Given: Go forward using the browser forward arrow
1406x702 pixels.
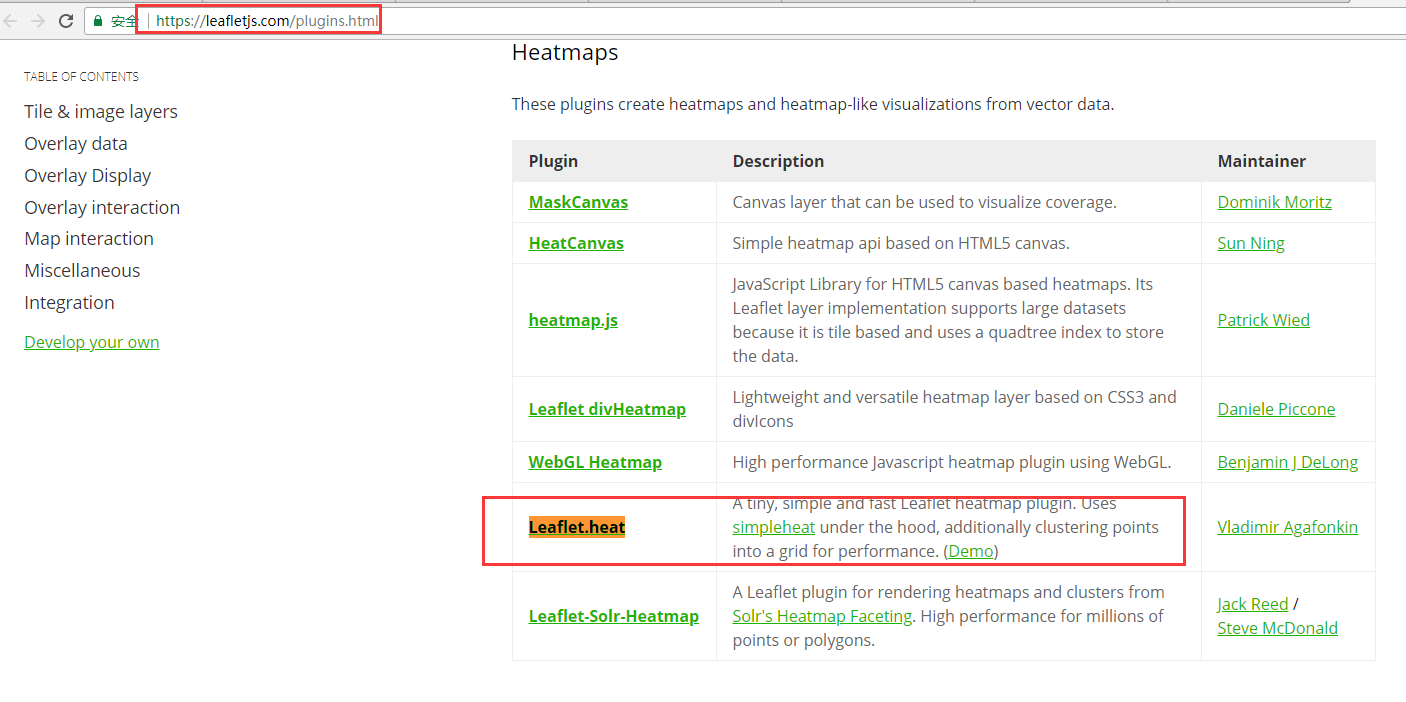Looking at the screenshot, I should pyautogui.click(x=37, y=20).
